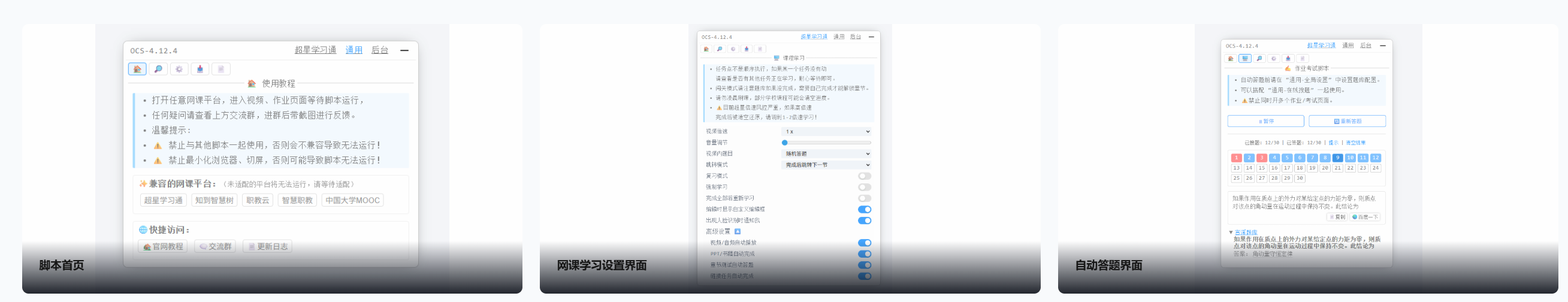Viewport: 1568px width, 302px height.
Task: Disable 编辑时显示自定义编辑框 switch
Action: pyautogui.click(x=865, y=210)
